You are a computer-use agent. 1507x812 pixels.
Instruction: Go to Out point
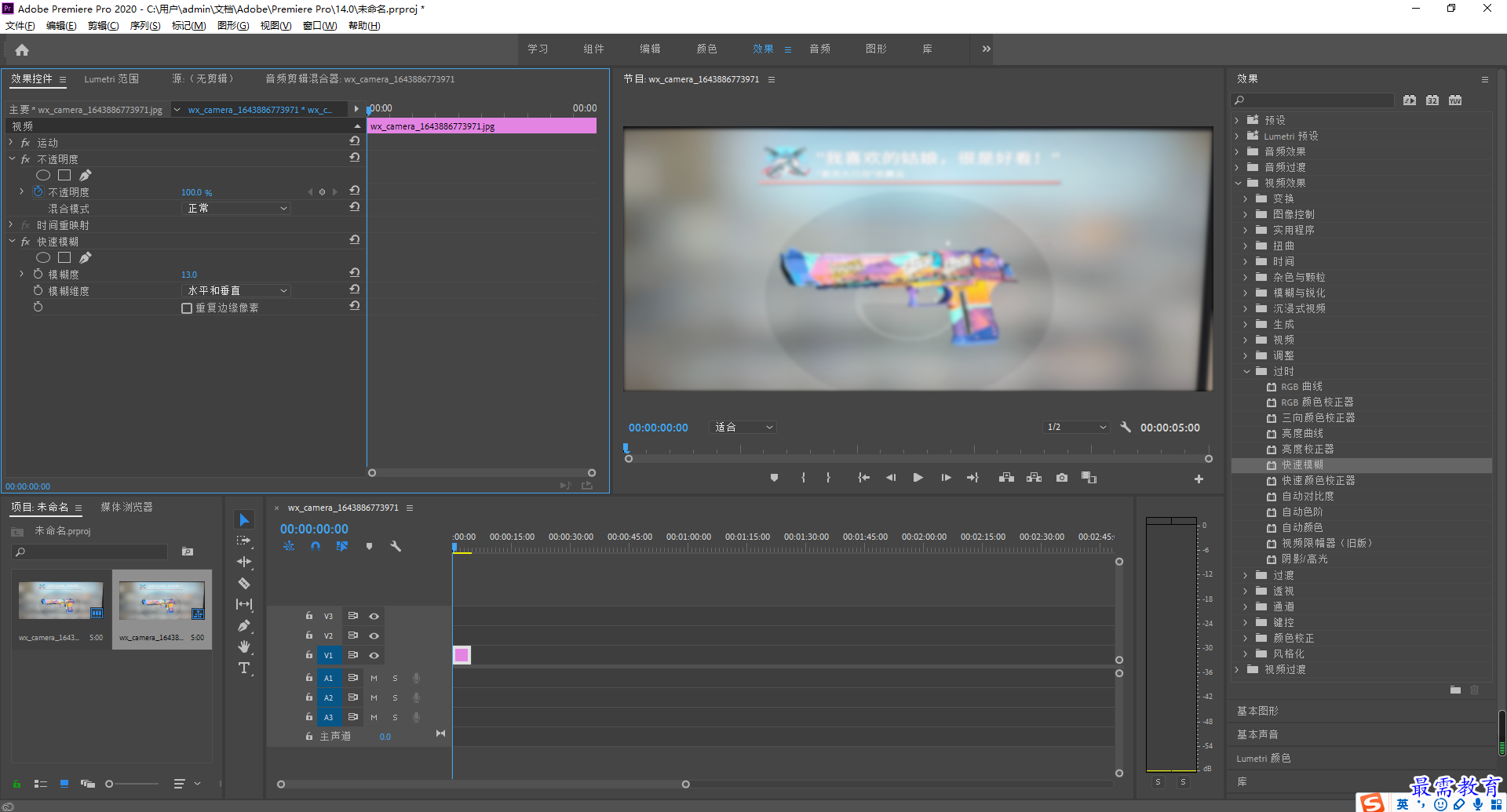[x=972, y=477]
